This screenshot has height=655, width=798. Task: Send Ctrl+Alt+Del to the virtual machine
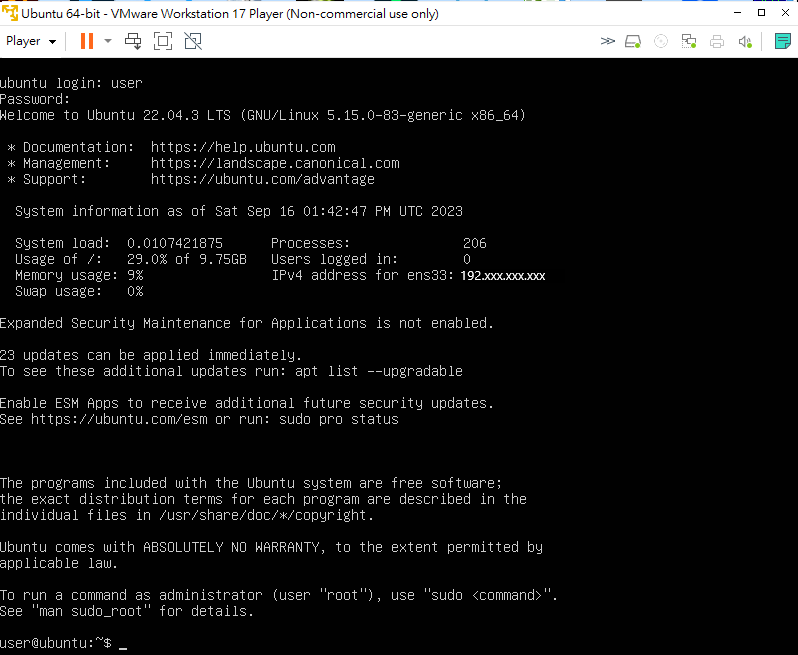(x=133, y=41)
